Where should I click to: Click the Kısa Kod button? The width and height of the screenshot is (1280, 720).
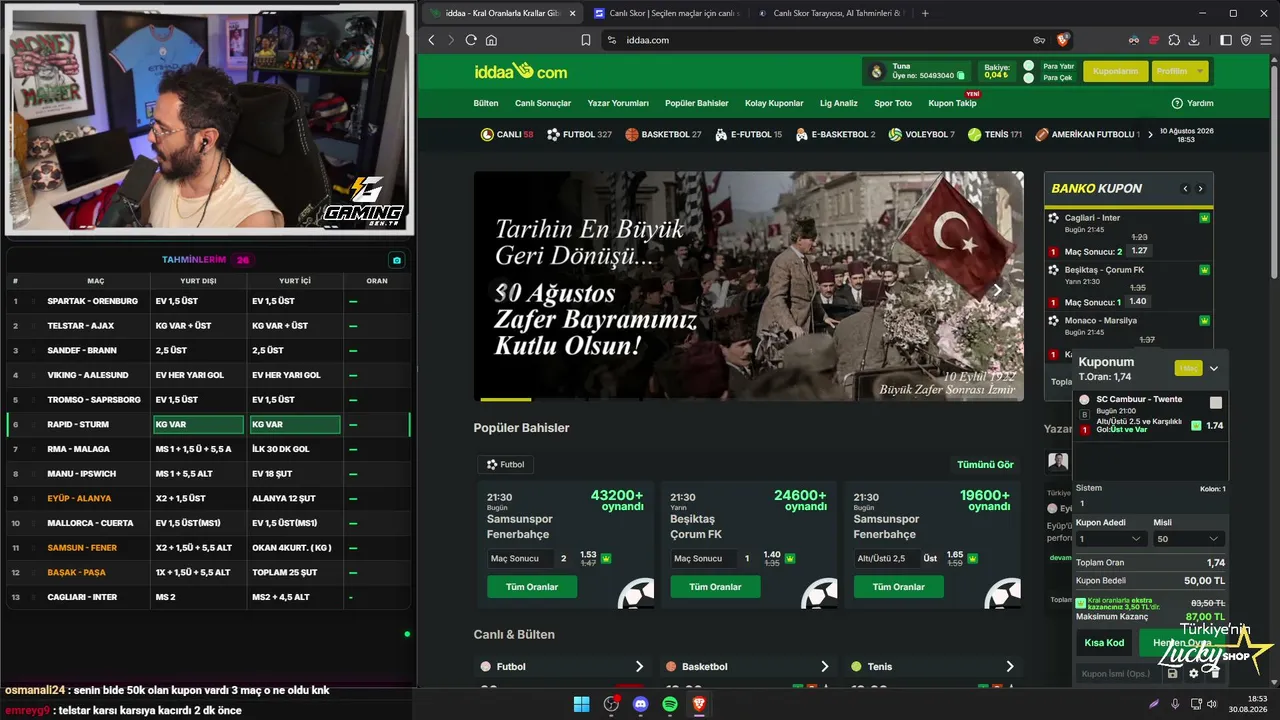click(1104, 642)
